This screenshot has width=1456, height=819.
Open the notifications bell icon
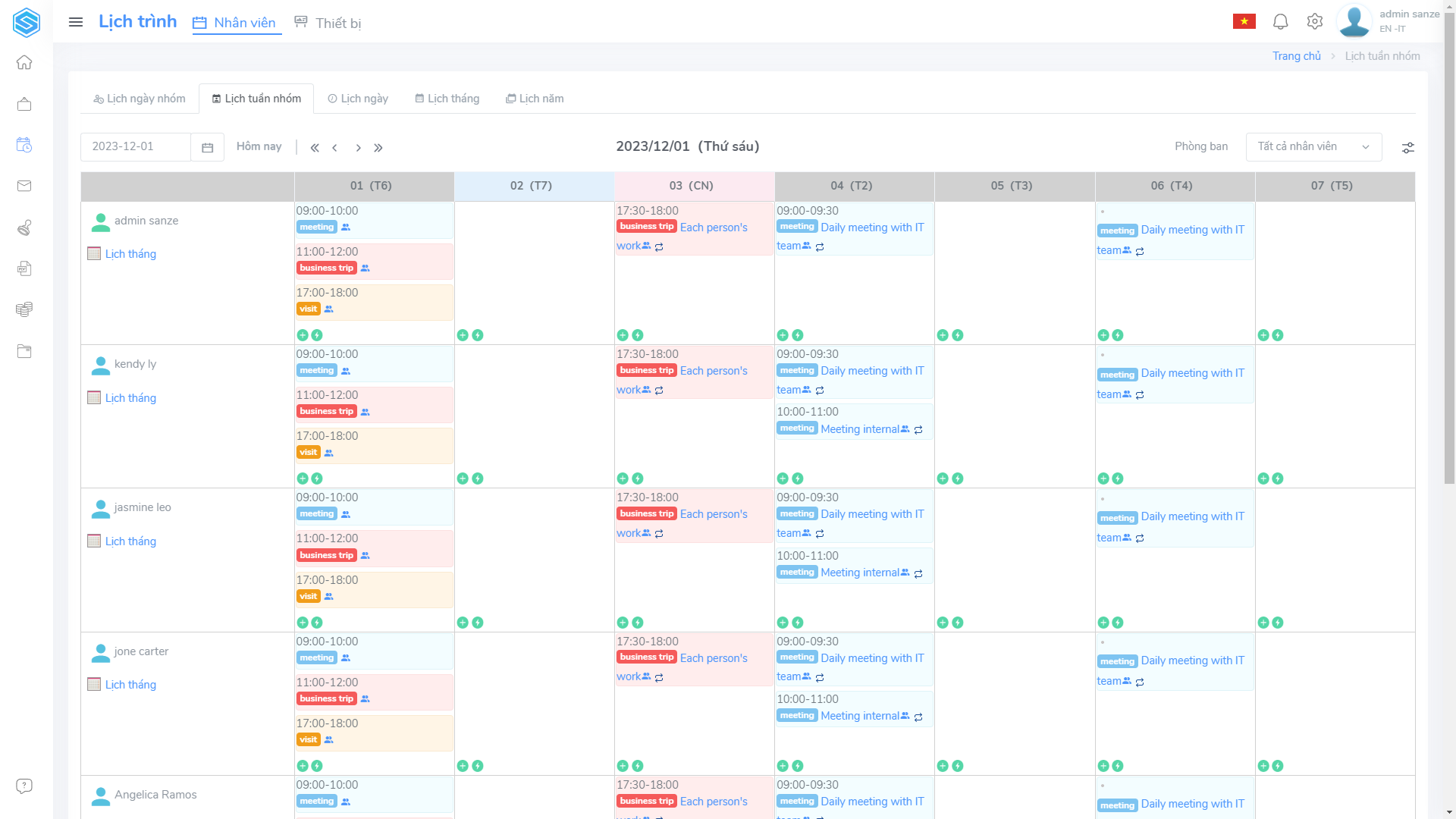pyautogui.click(x=1281, y=21)
